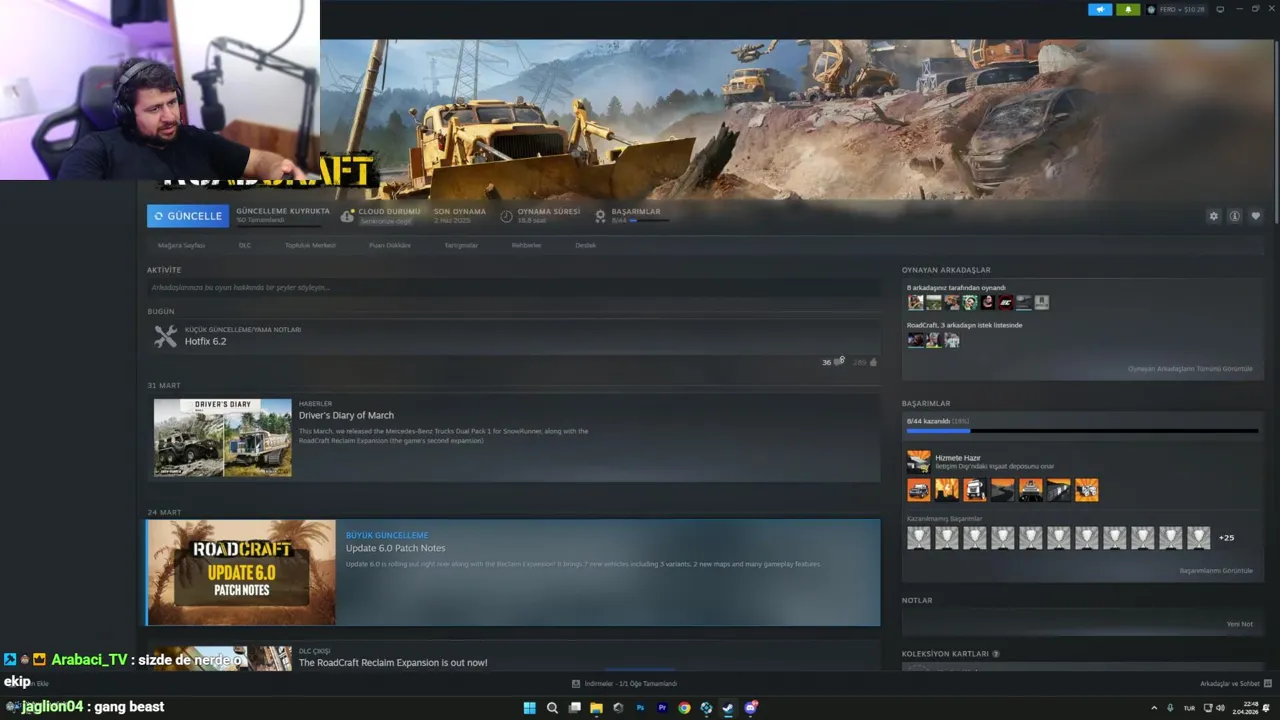The width and height of the screenshot is (1280, 720).
Task: Click the achievements progress bar
Action: tap(1082, 431)
